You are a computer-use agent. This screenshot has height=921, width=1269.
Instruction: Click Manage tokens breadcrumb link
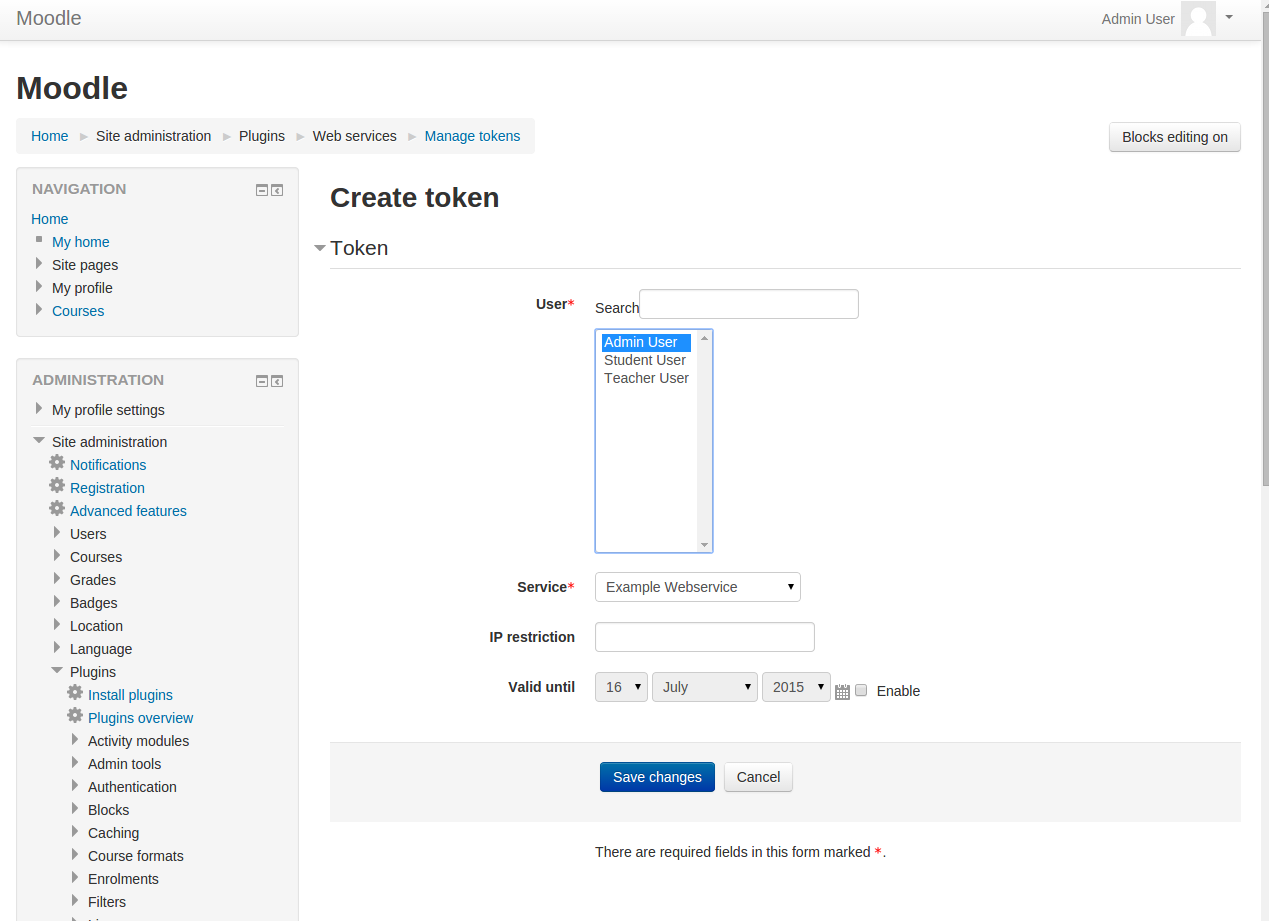[x=472, y=136]
